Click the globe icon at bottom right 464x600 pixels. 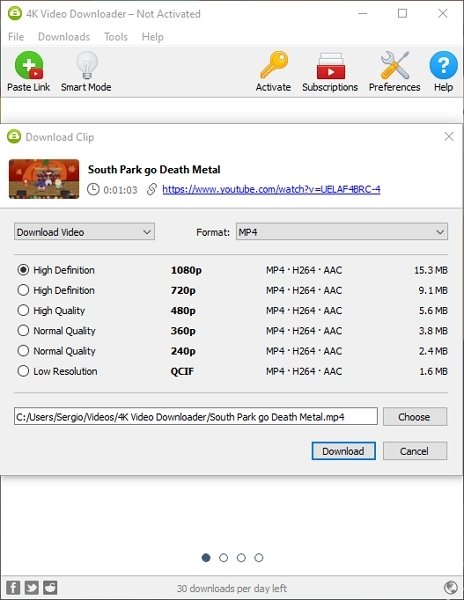click(451, 587)
